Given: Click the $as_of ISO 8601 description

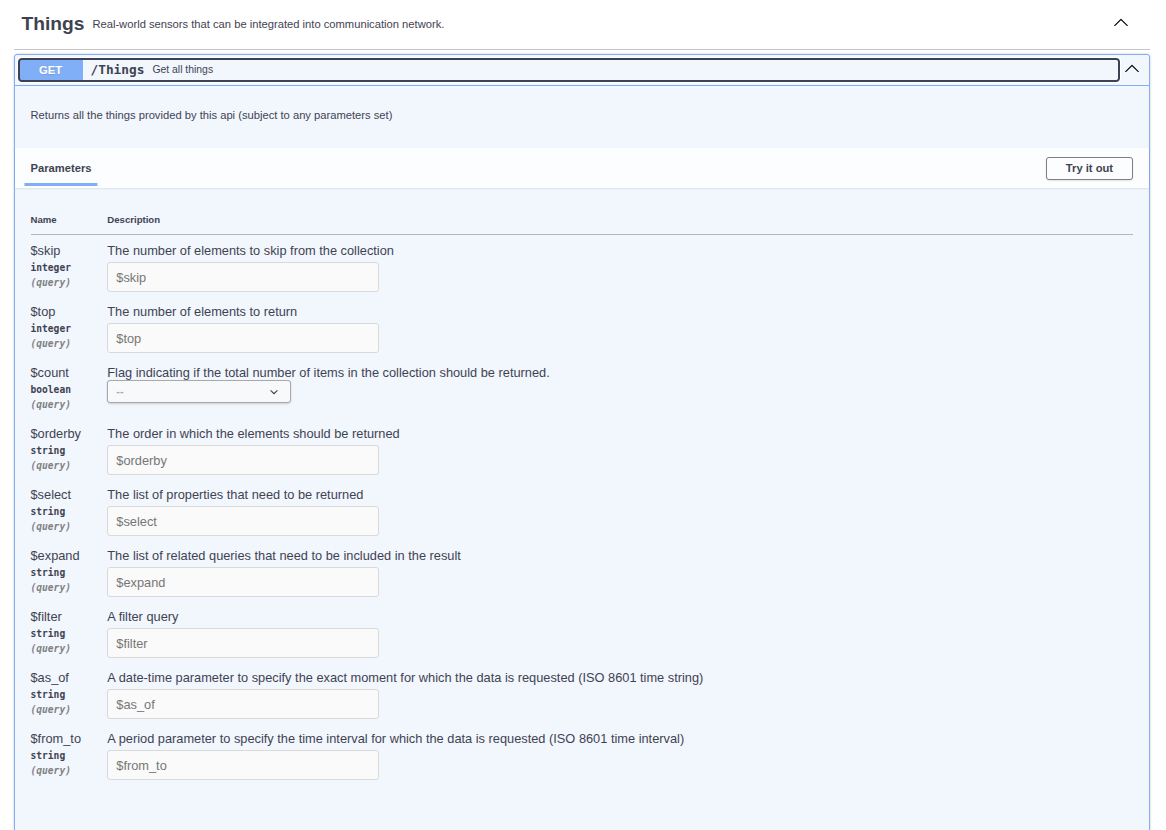Looking at the screenshot, I should [405, 678].
